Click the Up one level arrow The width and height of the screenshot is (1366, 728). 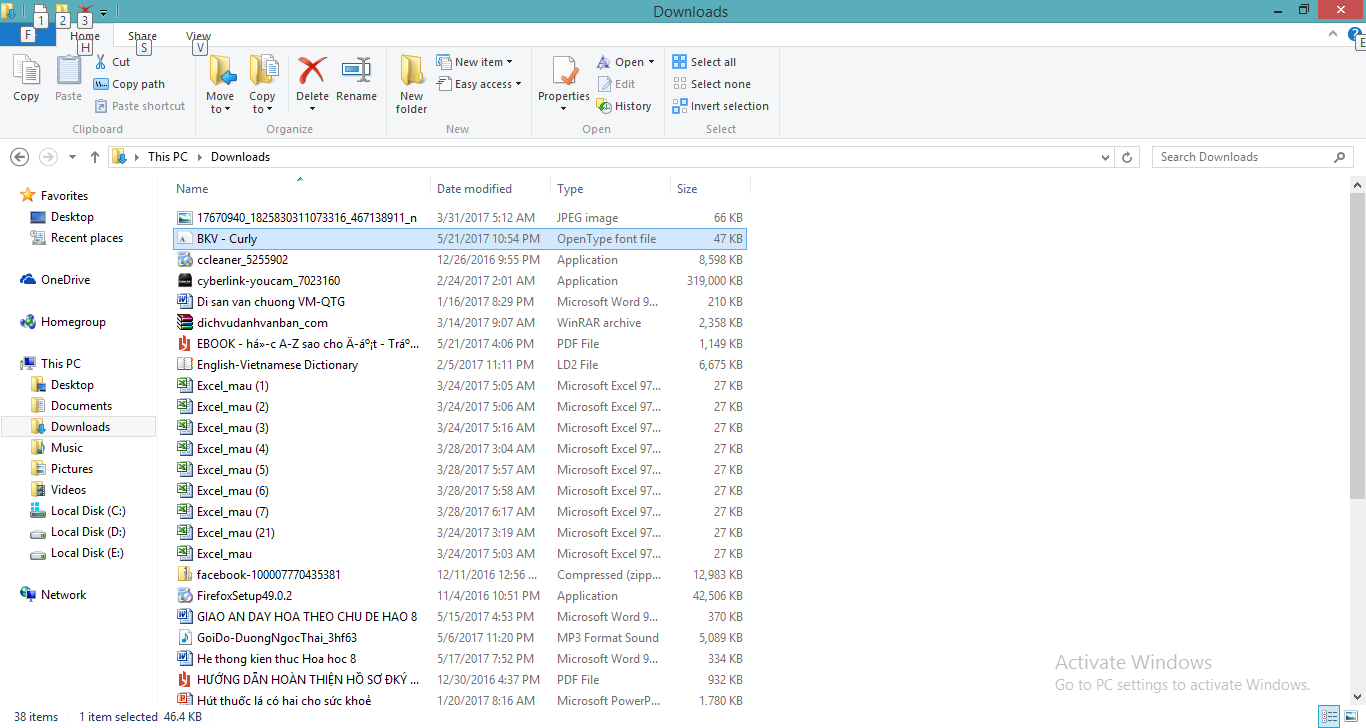point(95,157)
